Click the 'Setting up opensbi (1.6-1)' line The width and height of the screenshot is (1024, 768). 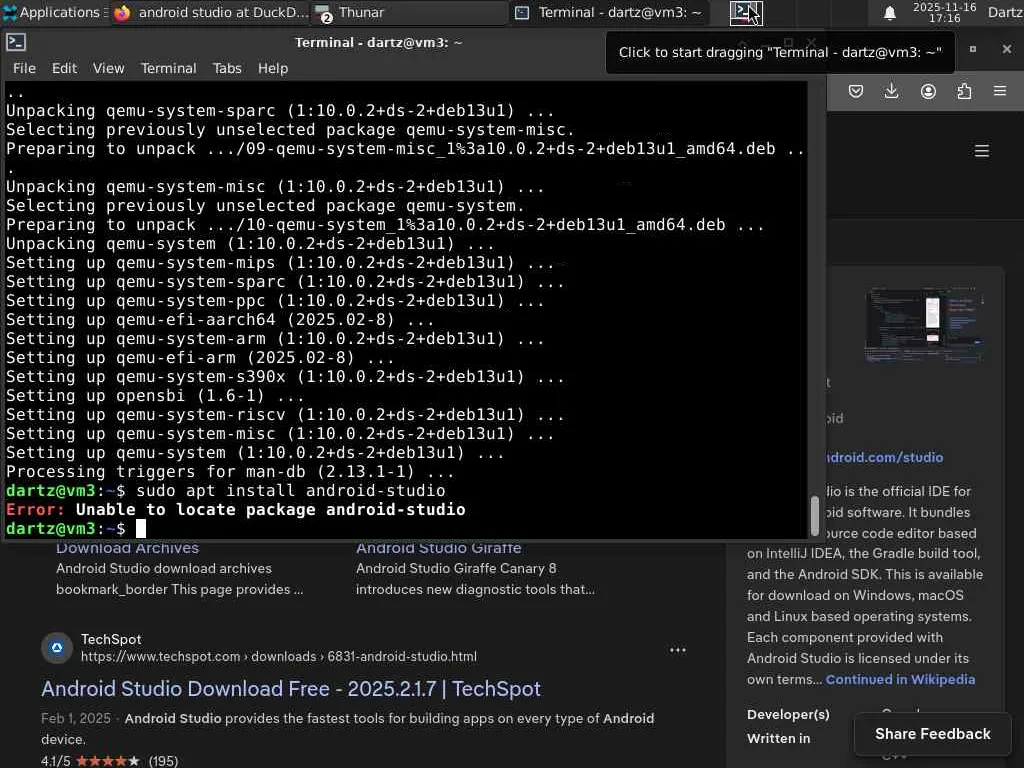155,396
